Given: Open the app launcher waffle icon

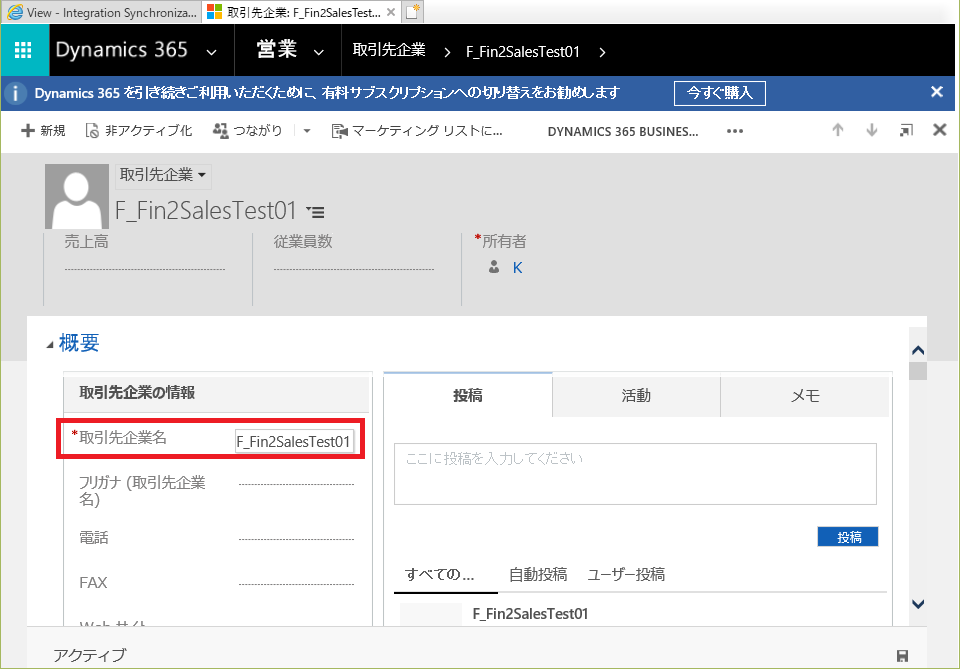Looking at the screenshot, I should (23, 50).
